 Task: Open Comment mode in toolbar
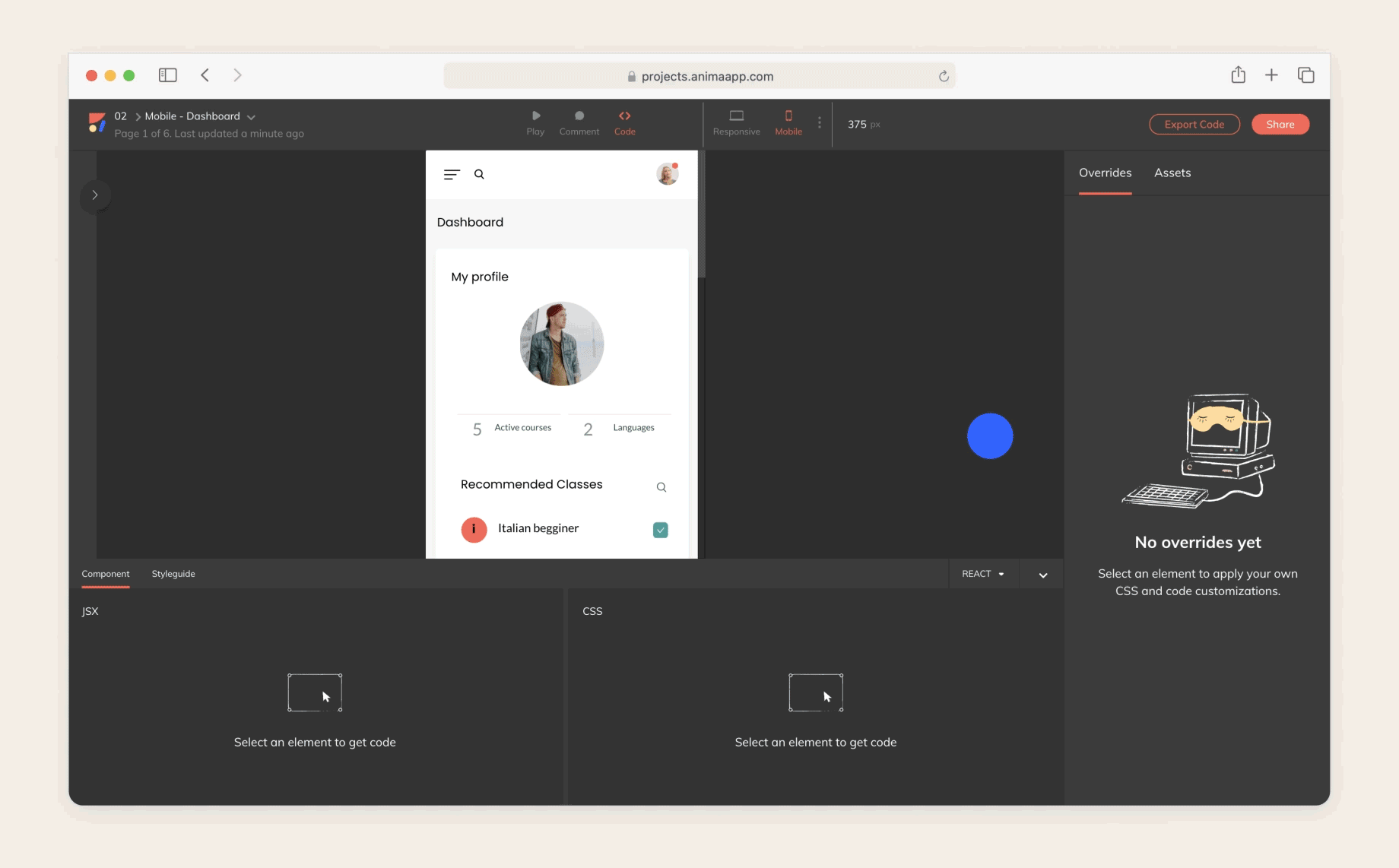579,116
